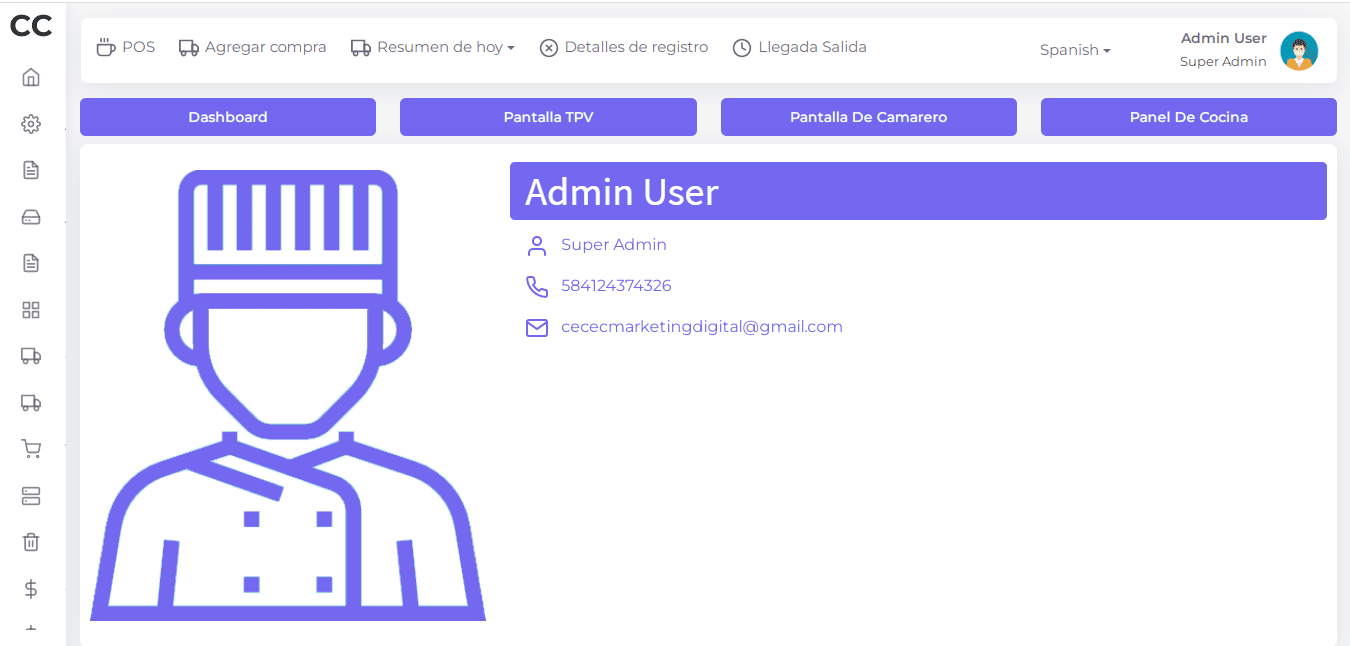Screen dimensions: 1350x646
Task: Select Agregar compra in the top bar
Action: pyautogui.click(x=253, y=47)
